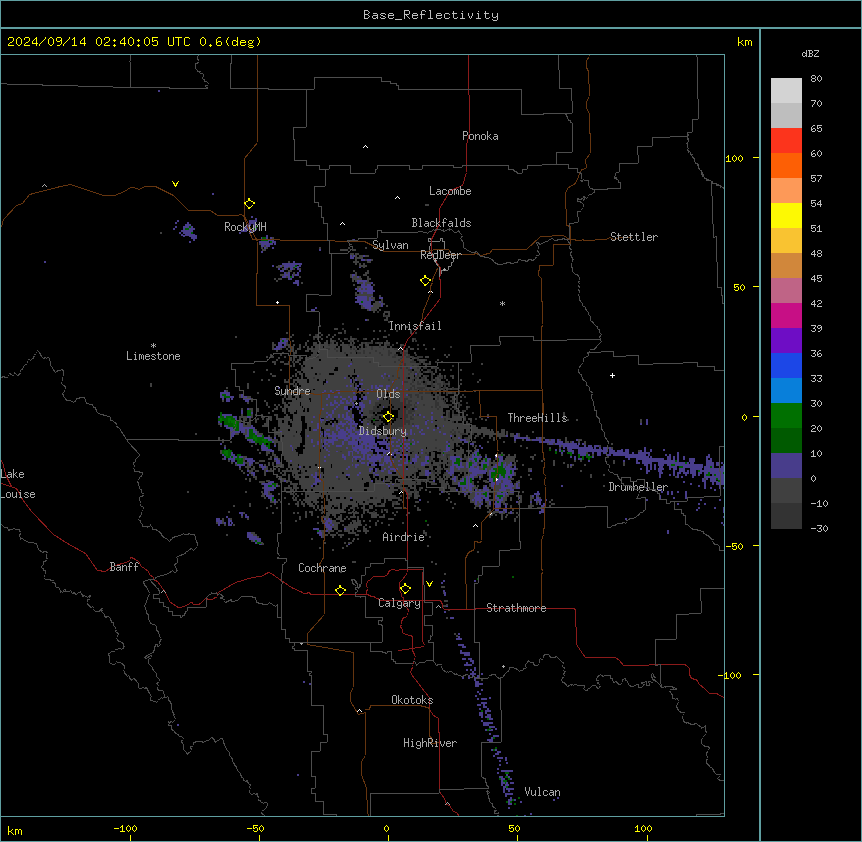This screenshot has height=842, width=862.
Task: Click the RockyMH label
Action: (245, 227)
